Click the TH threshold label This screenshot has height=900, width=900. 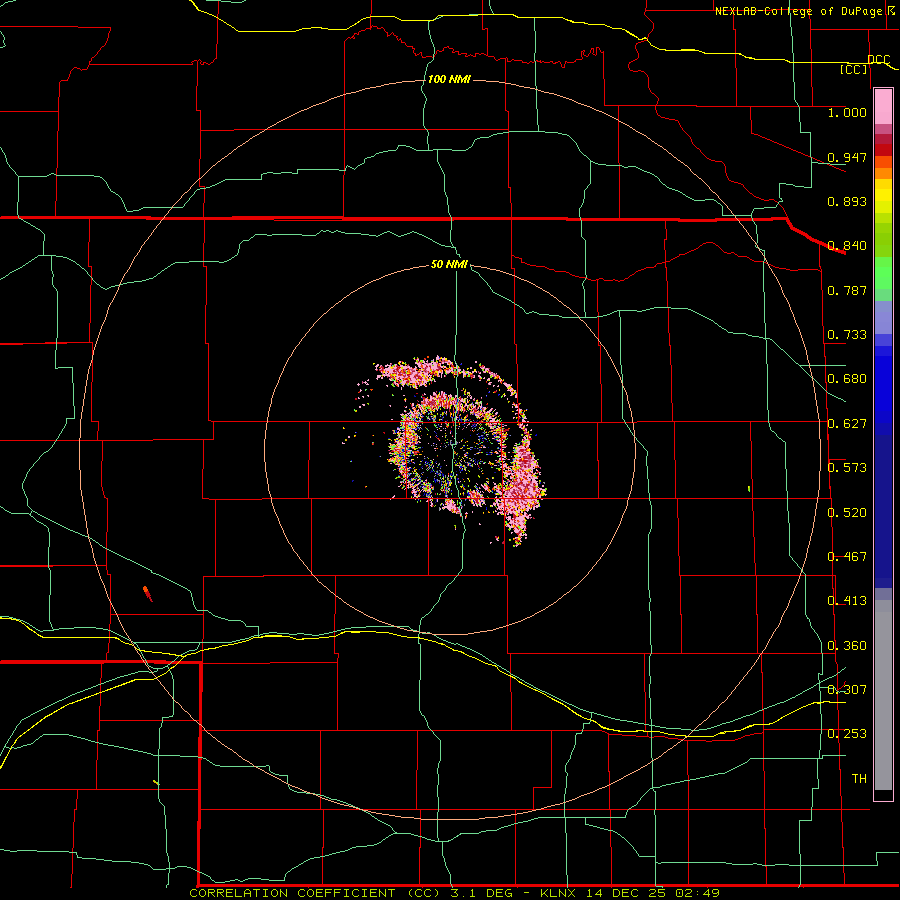point(859,779)
